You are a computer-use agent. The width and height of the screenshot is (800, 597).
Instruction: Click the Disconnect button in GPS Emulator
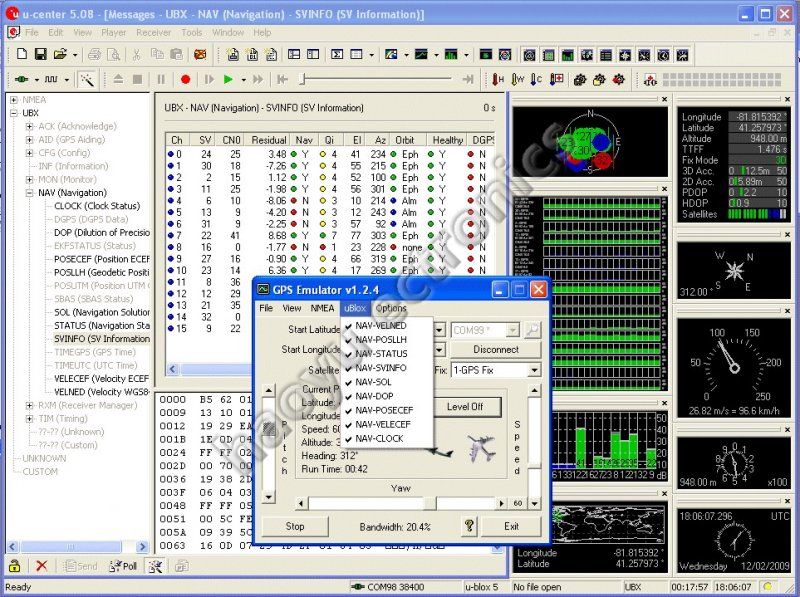coord(495,350)
